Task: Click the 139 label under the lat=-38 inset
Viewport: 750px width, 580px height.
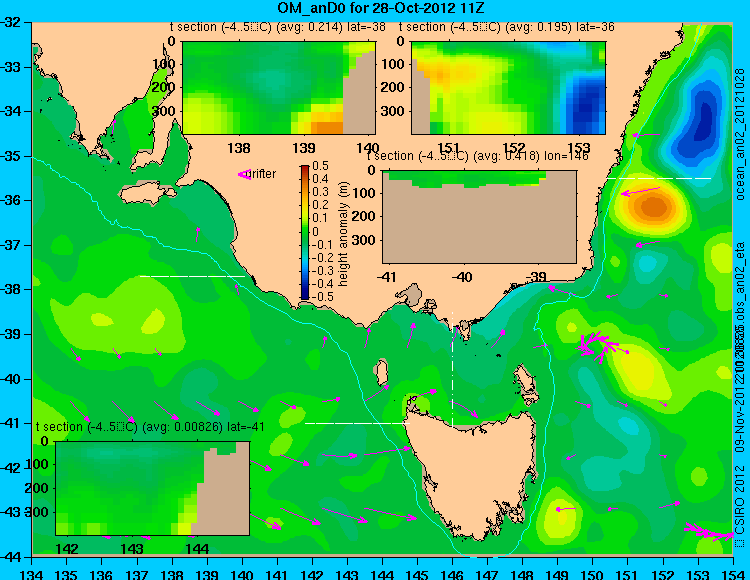Action: pos(304,148)
